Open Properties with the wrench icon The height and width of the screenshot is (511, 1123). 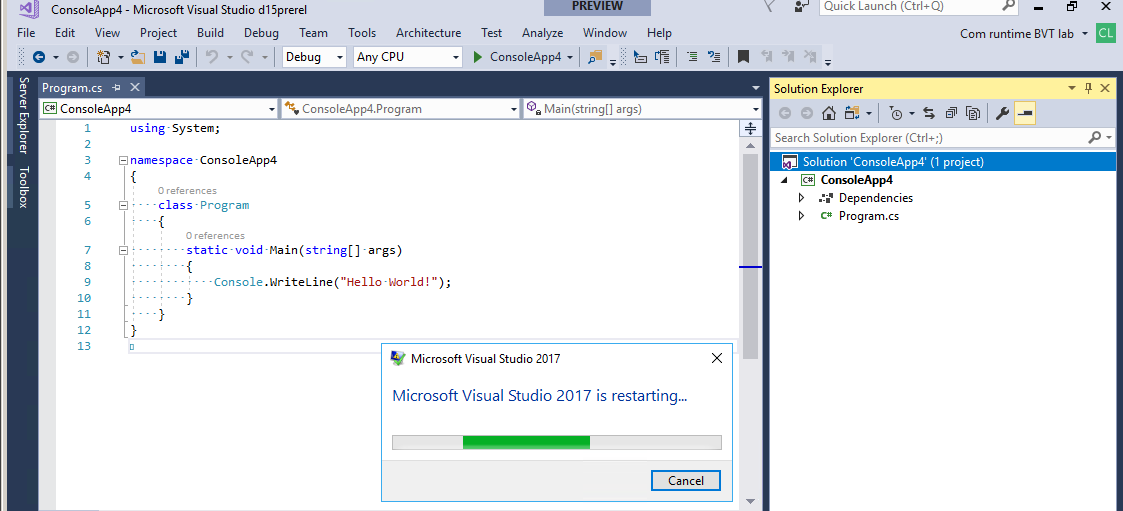click(1003, 113)
